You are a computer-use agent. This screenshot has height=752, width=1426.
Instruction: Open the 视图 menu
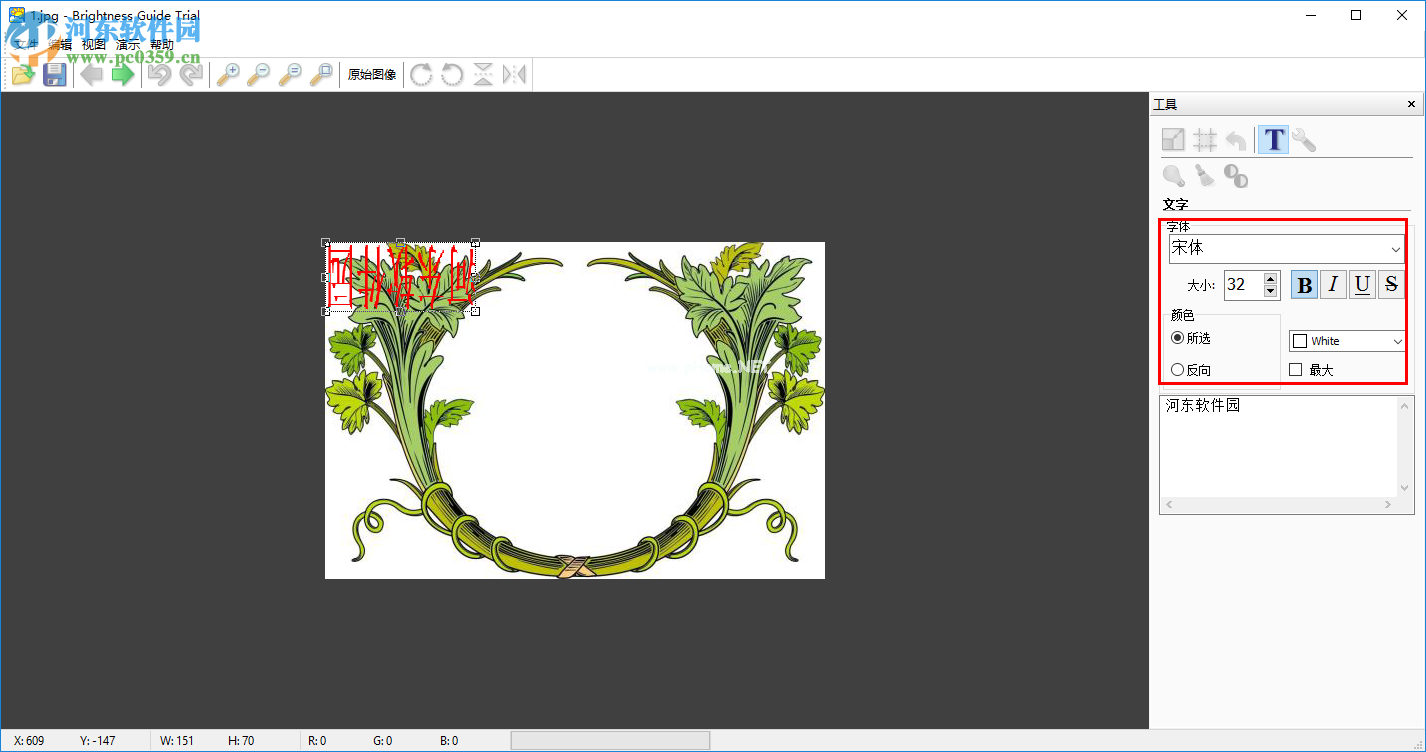point(93,45)
